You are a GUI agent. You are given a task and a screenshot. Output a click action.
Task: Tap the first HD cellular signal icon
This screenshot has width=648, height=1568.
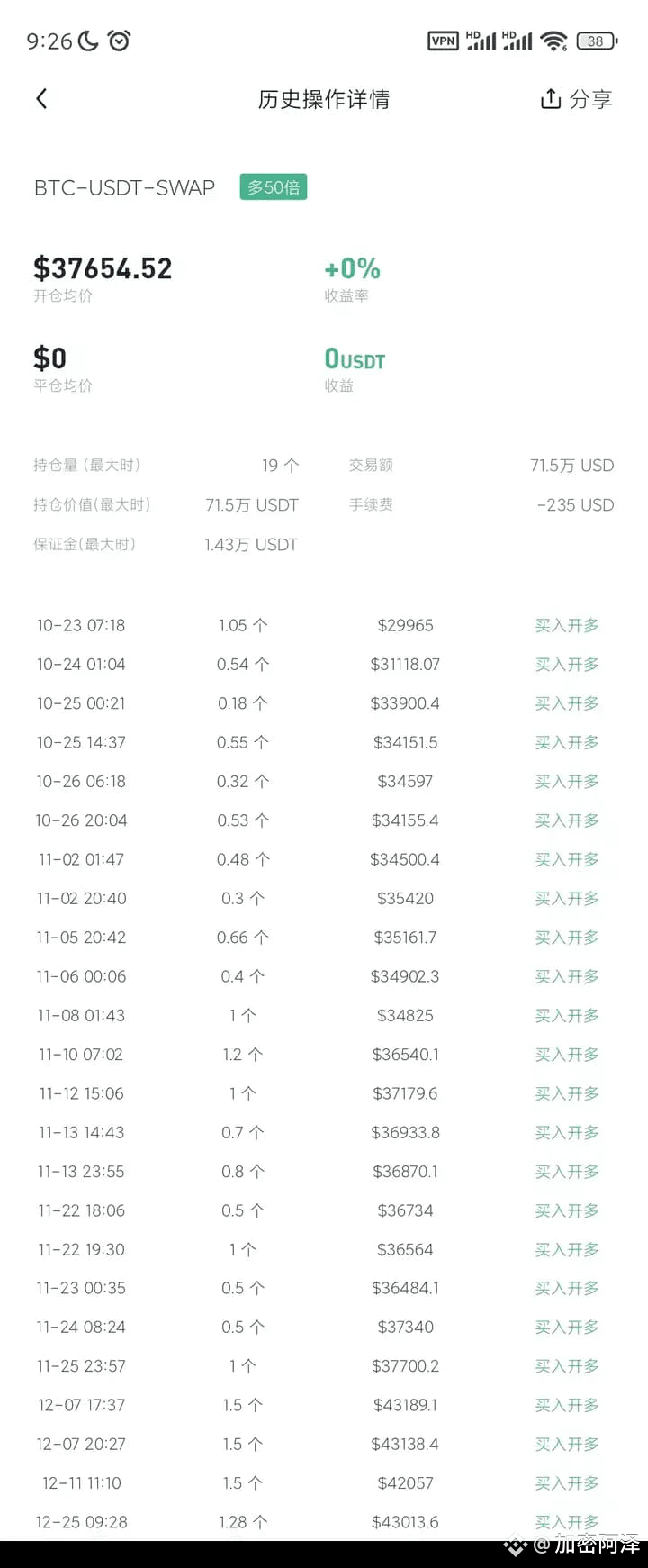click(481, 41)
